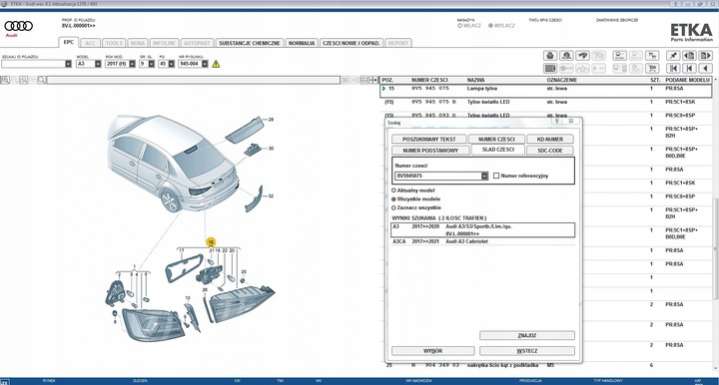Select the Wszystkie modele radio option
Viewport: 719px width, 385px height.
click(393, 199)
